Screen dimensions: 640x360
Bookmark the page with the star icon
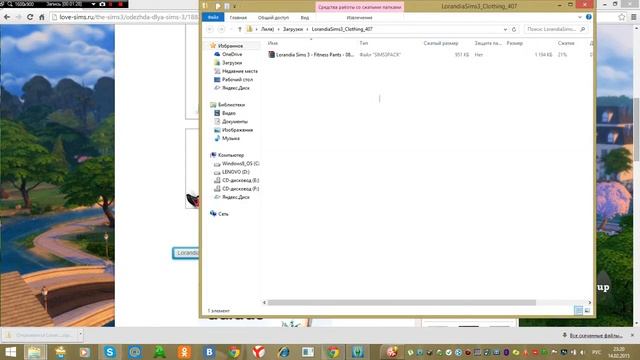622,17
